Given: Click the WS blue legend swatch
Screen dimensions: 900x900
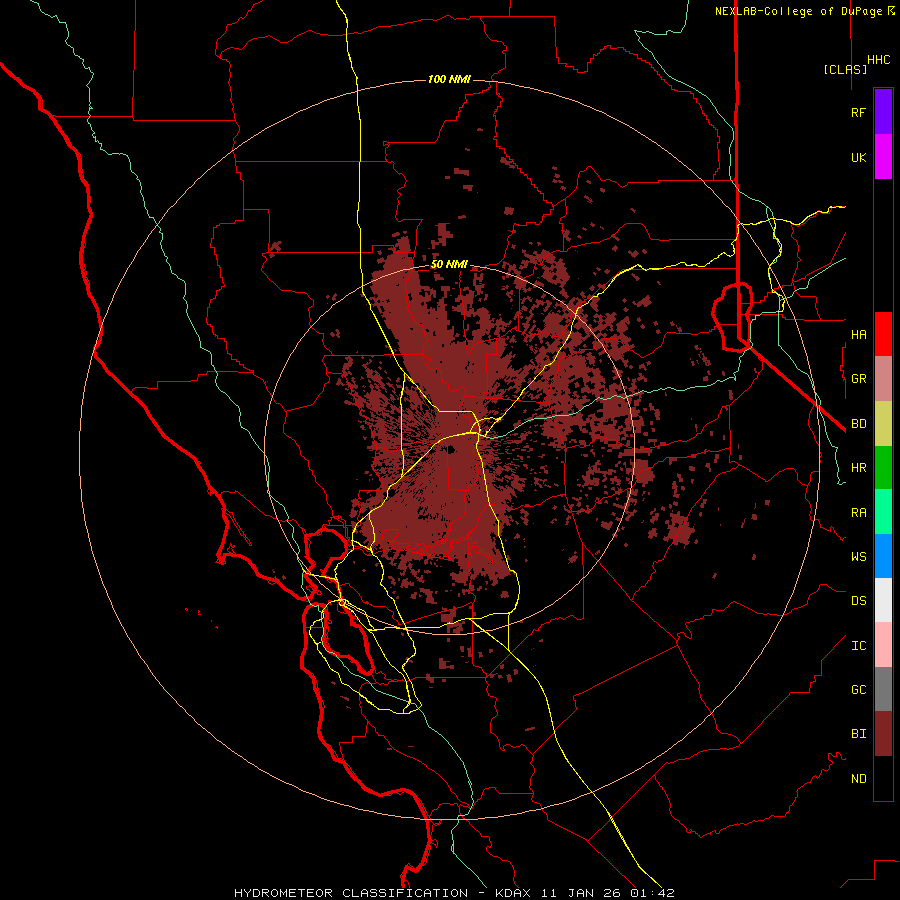Looking at the screenshot, I should tap(883, 556).
